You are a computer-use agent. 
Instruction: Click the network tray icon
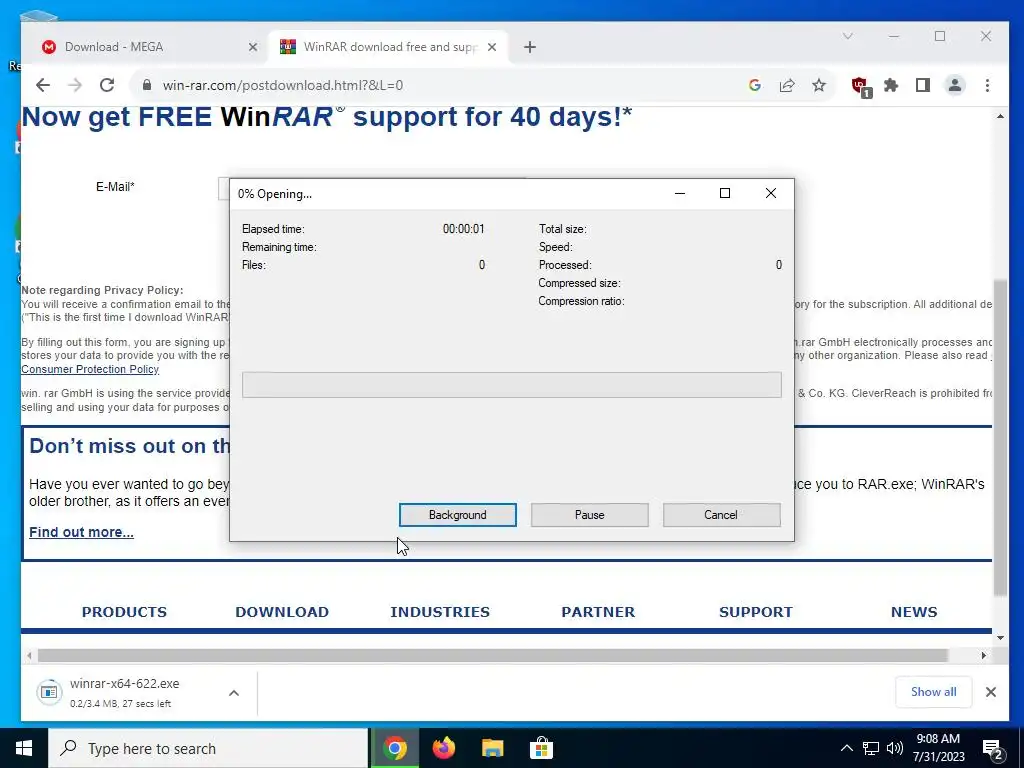click(871, 748)
